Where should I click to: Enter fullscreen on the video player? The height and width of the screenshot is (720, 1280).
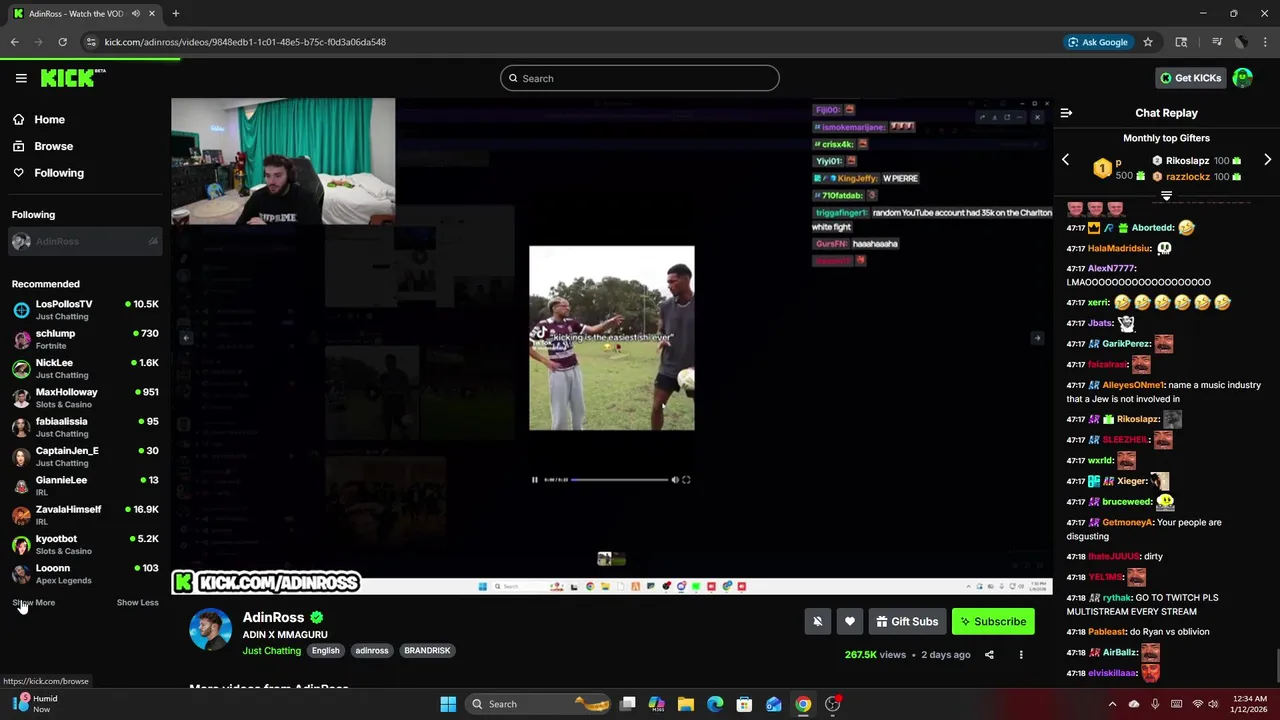pyautogui.click(x=686, y=480)
